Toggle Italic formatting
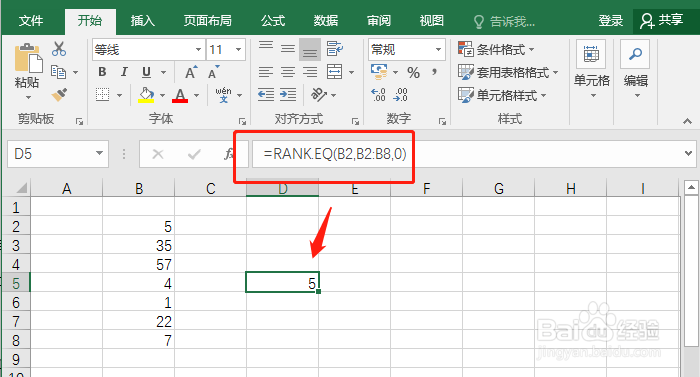This screenshot has height=377, width=700. (x=124, y=72)
